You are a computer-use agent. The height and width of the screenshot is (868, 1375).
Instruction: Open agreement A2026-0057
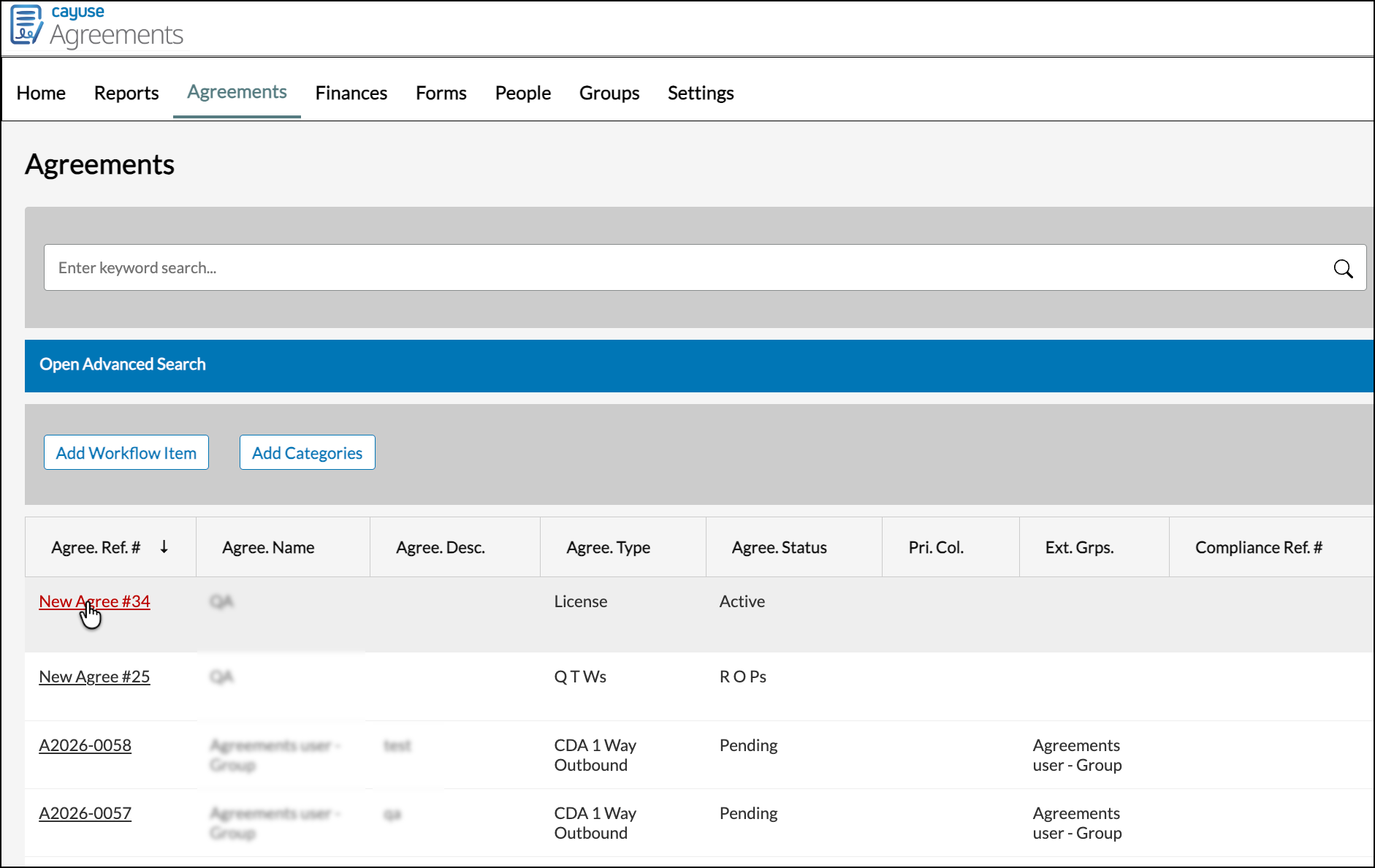pos(85,813)
